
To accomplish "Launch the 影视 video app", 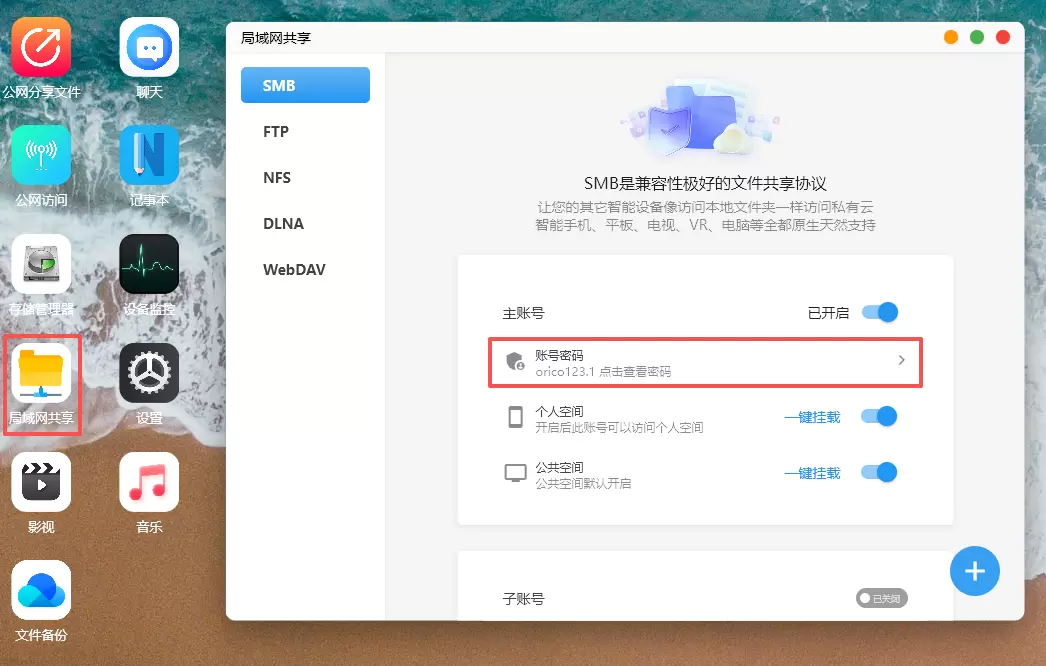I will 41,481.
